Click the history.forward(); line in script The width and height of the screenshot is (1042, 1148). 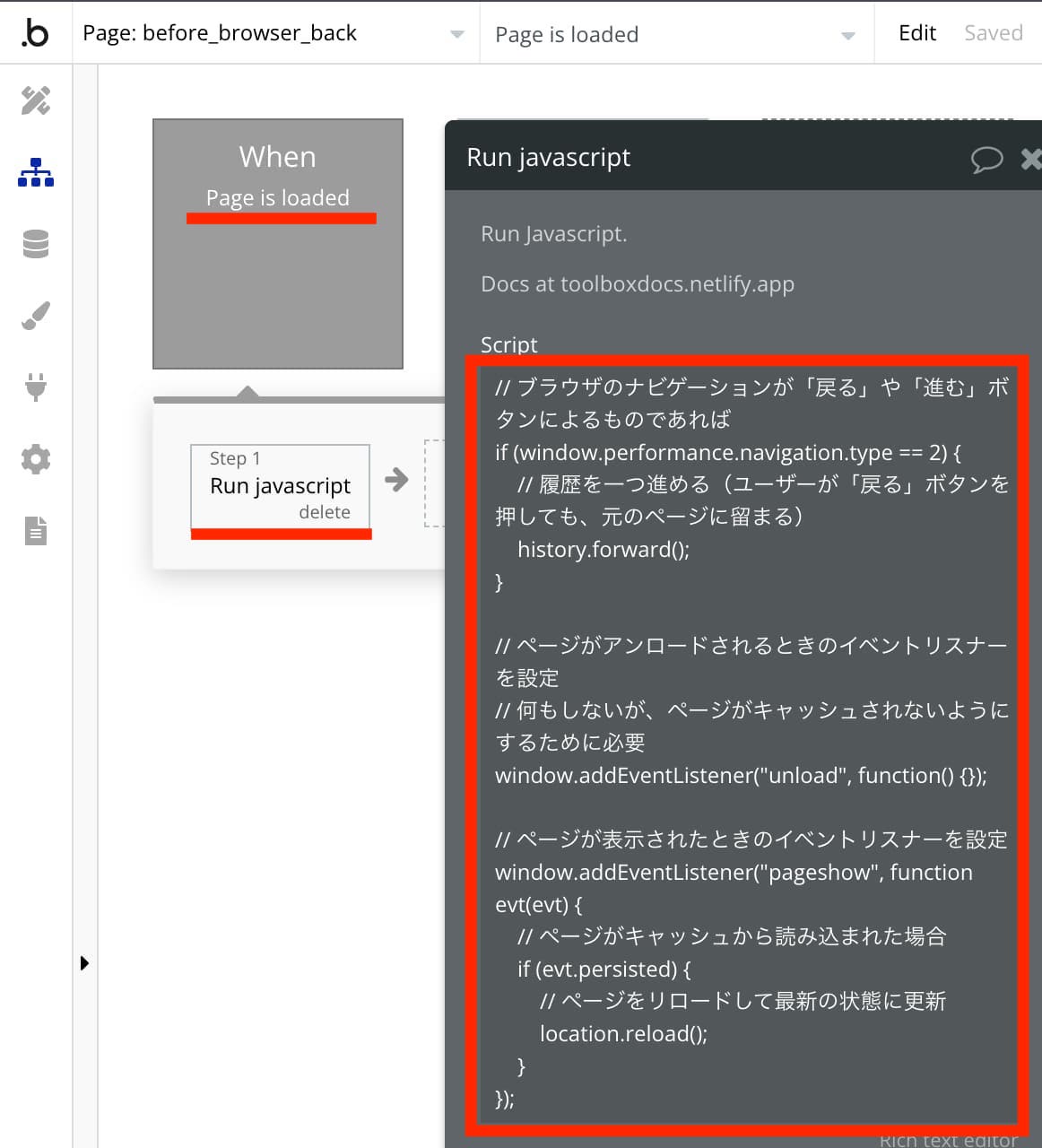tap(603, 549)
